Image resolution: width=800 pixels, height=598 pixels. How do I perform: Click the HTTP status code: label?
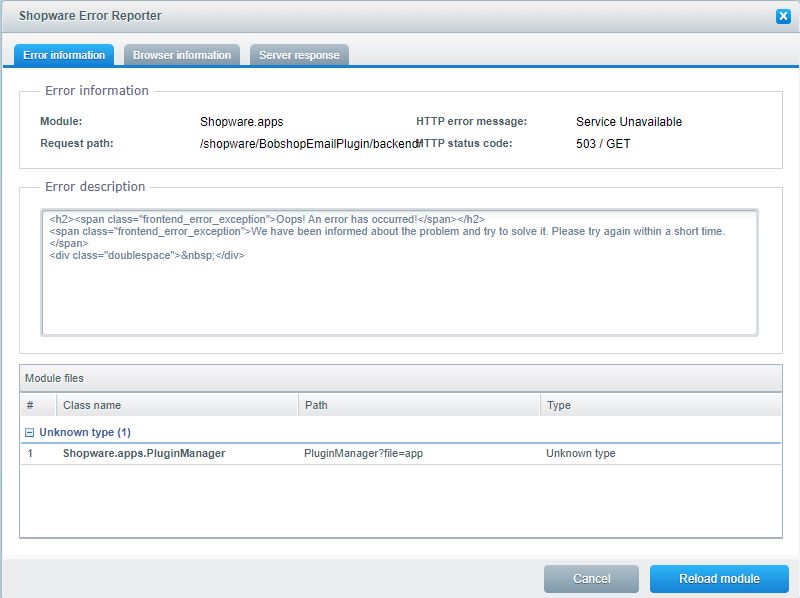465,143
